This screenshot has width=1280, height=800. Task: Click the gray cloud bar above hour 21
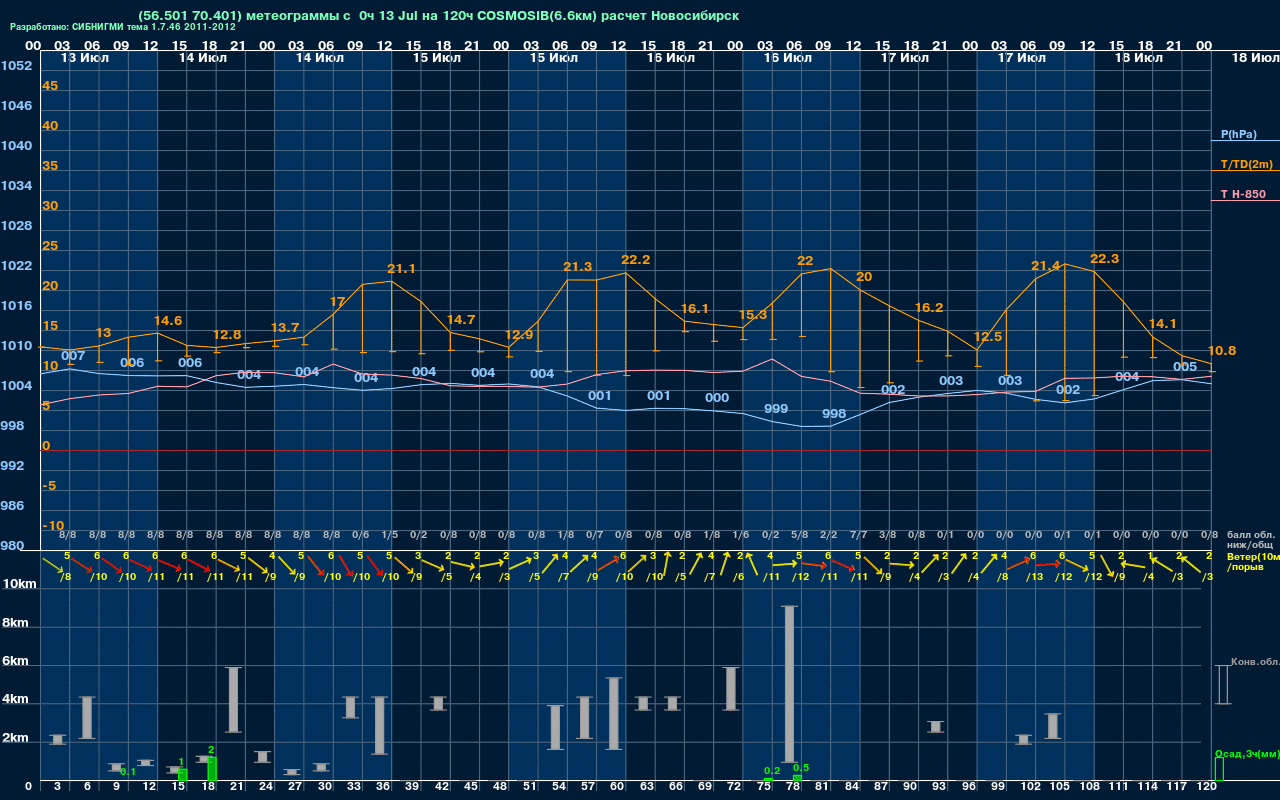(x=234, y=700)
